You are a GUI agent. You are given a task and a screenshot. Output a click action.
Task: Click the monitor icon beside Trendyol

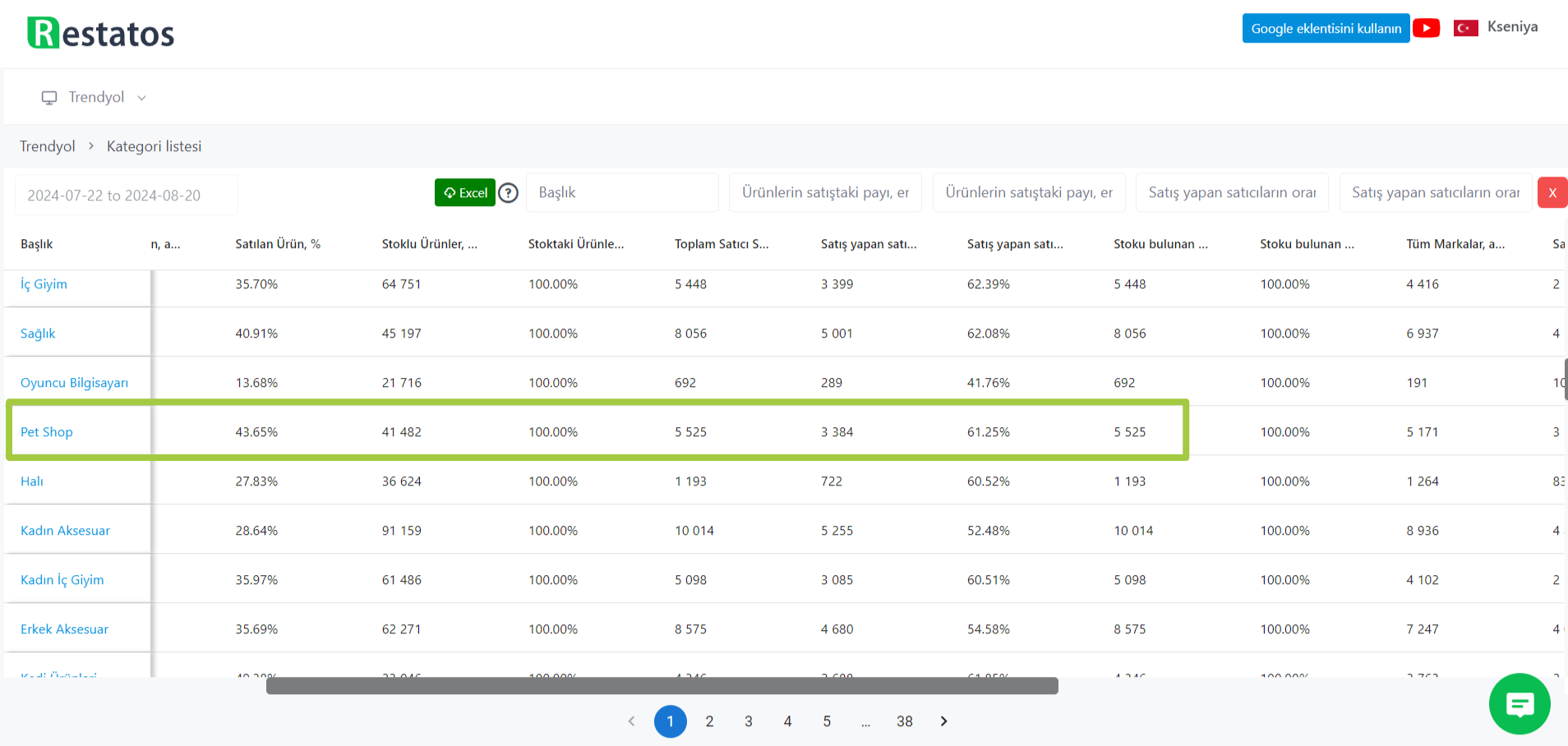pyautogui.click(x=49, y=98)
